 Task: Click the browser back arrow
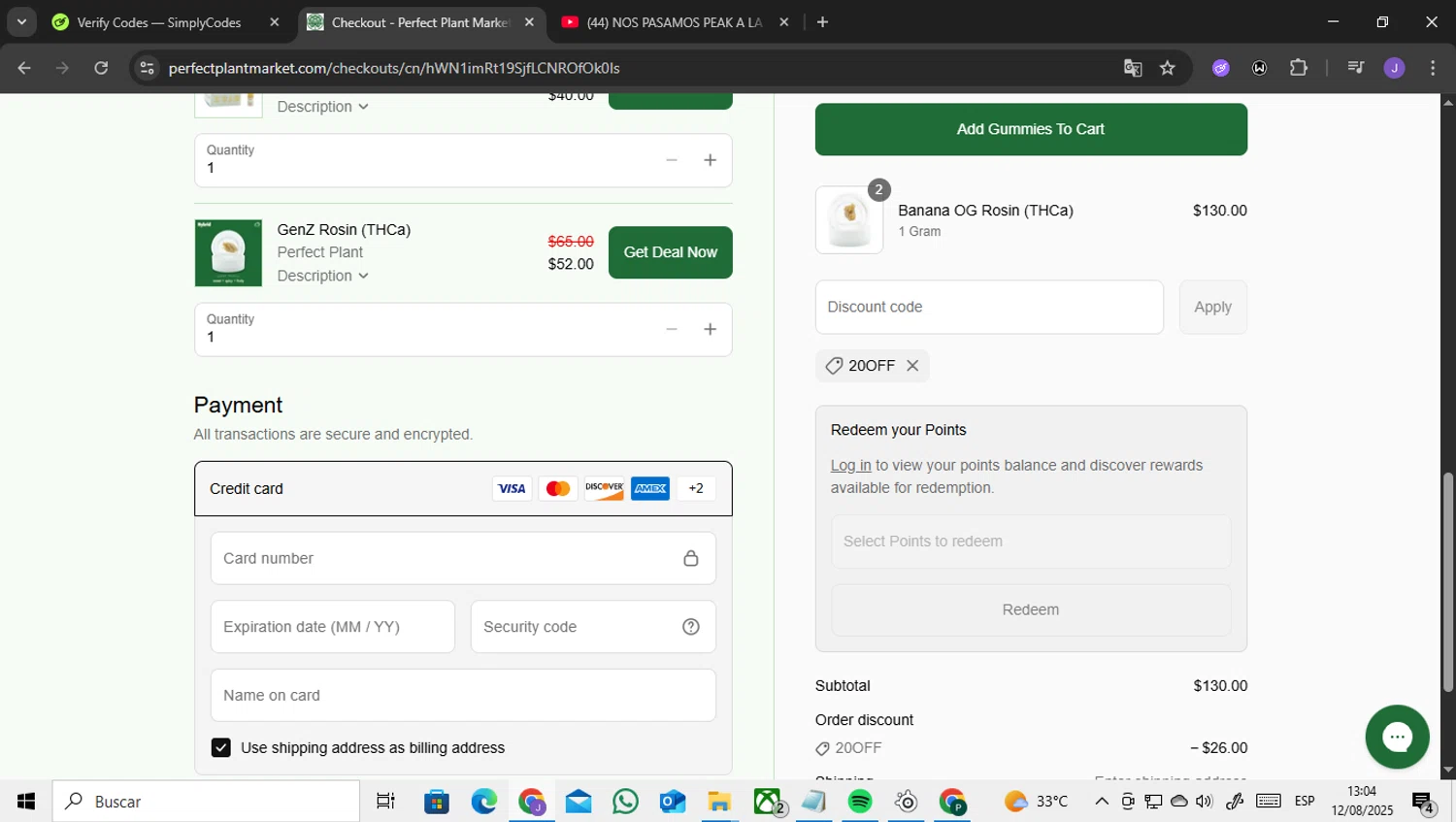coord(24,68)
